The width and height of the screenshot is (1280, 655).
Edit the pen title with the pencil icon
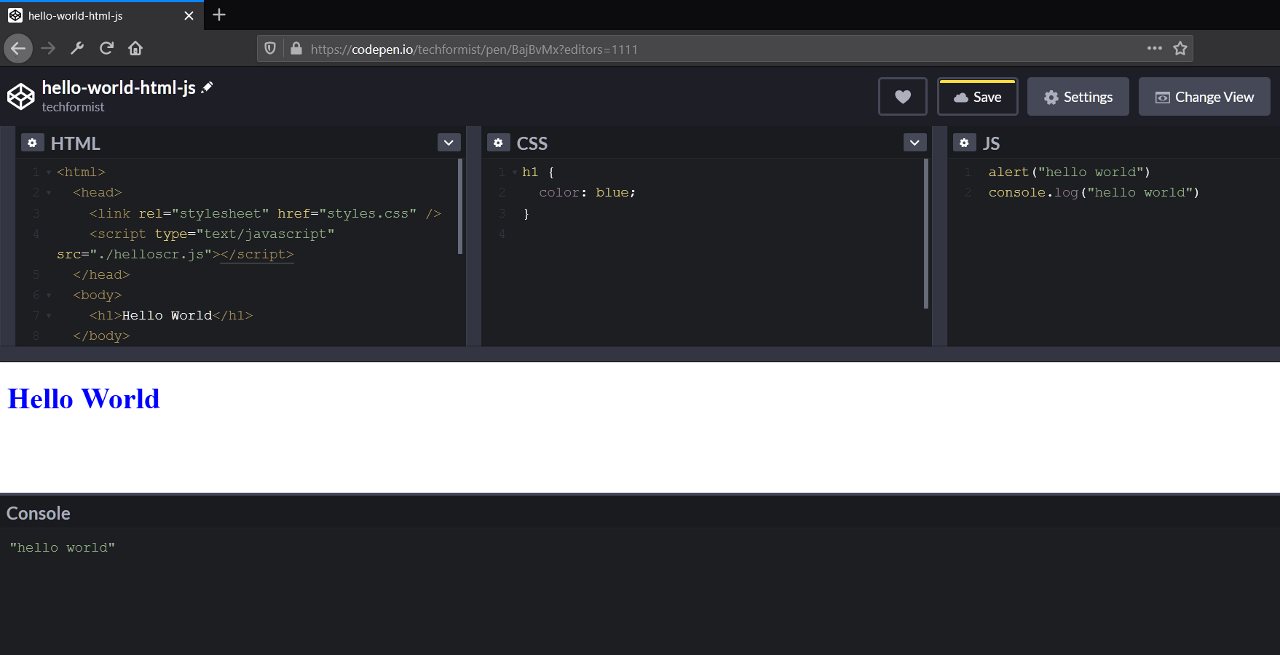pos(206,88)
